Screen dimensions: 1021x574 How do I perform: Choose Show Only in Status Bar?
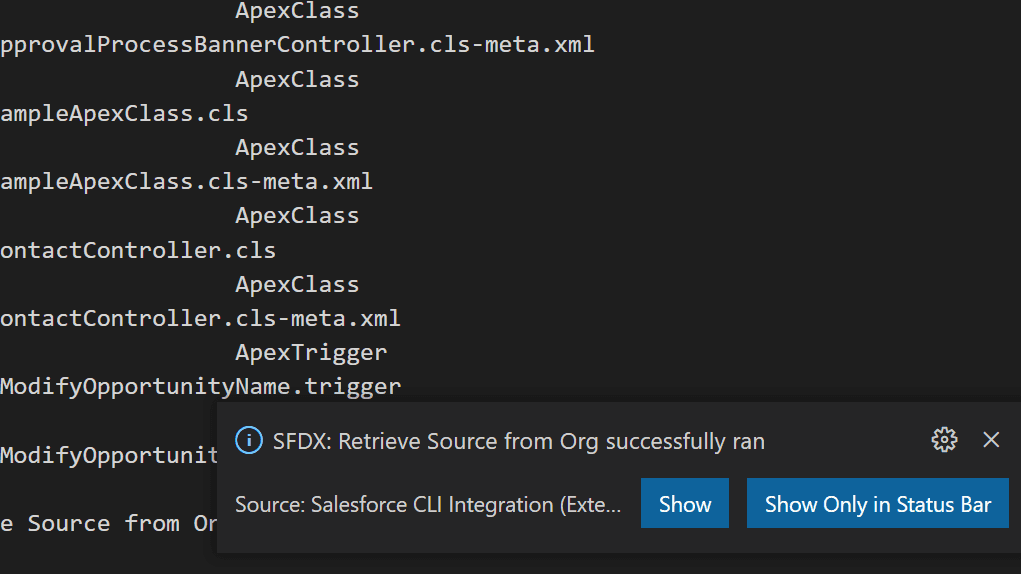pos(878,504)
